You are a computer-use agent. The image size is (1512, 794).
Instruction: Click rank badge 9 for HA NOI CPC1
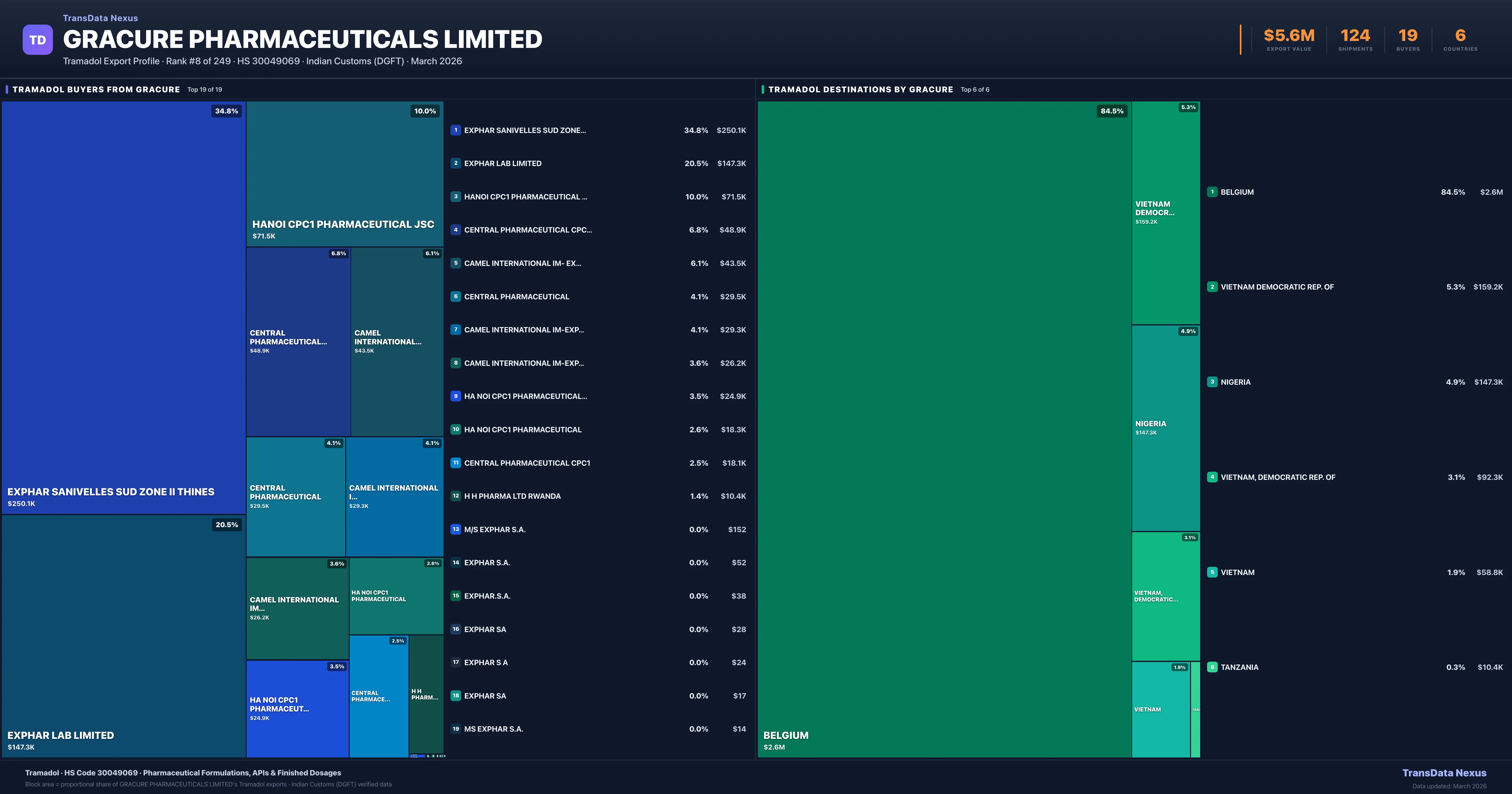(455, 396)
